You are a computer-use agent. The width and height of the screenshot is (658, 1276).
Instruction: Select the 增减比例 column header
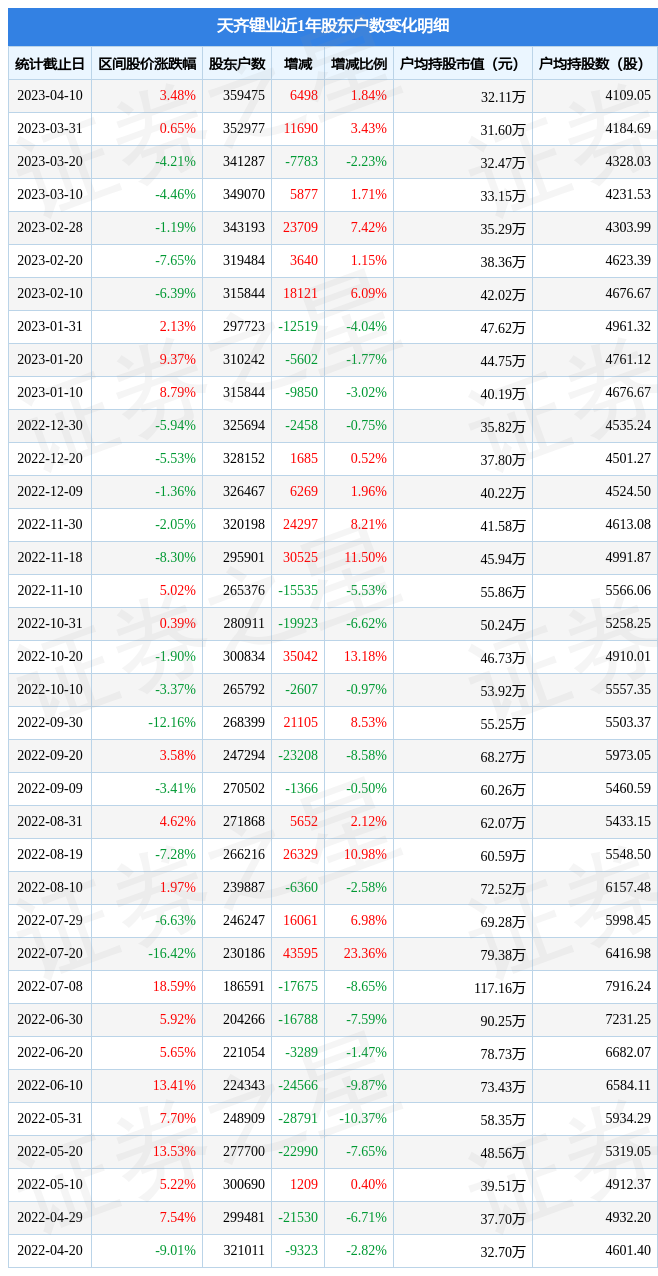(359, 63)
